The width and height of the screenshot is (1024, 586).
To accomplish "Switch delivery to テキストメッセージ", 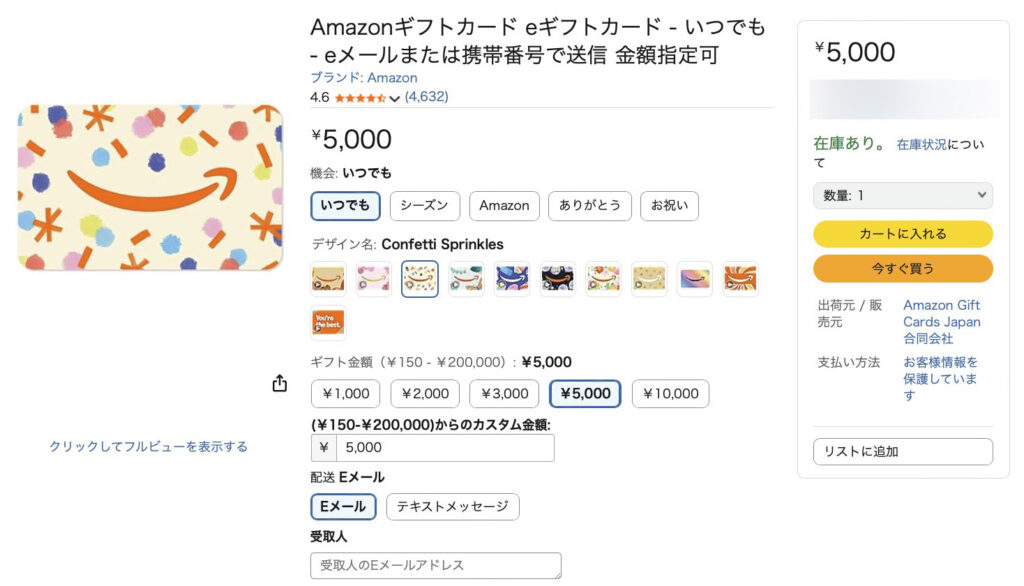I will (453, 507).
